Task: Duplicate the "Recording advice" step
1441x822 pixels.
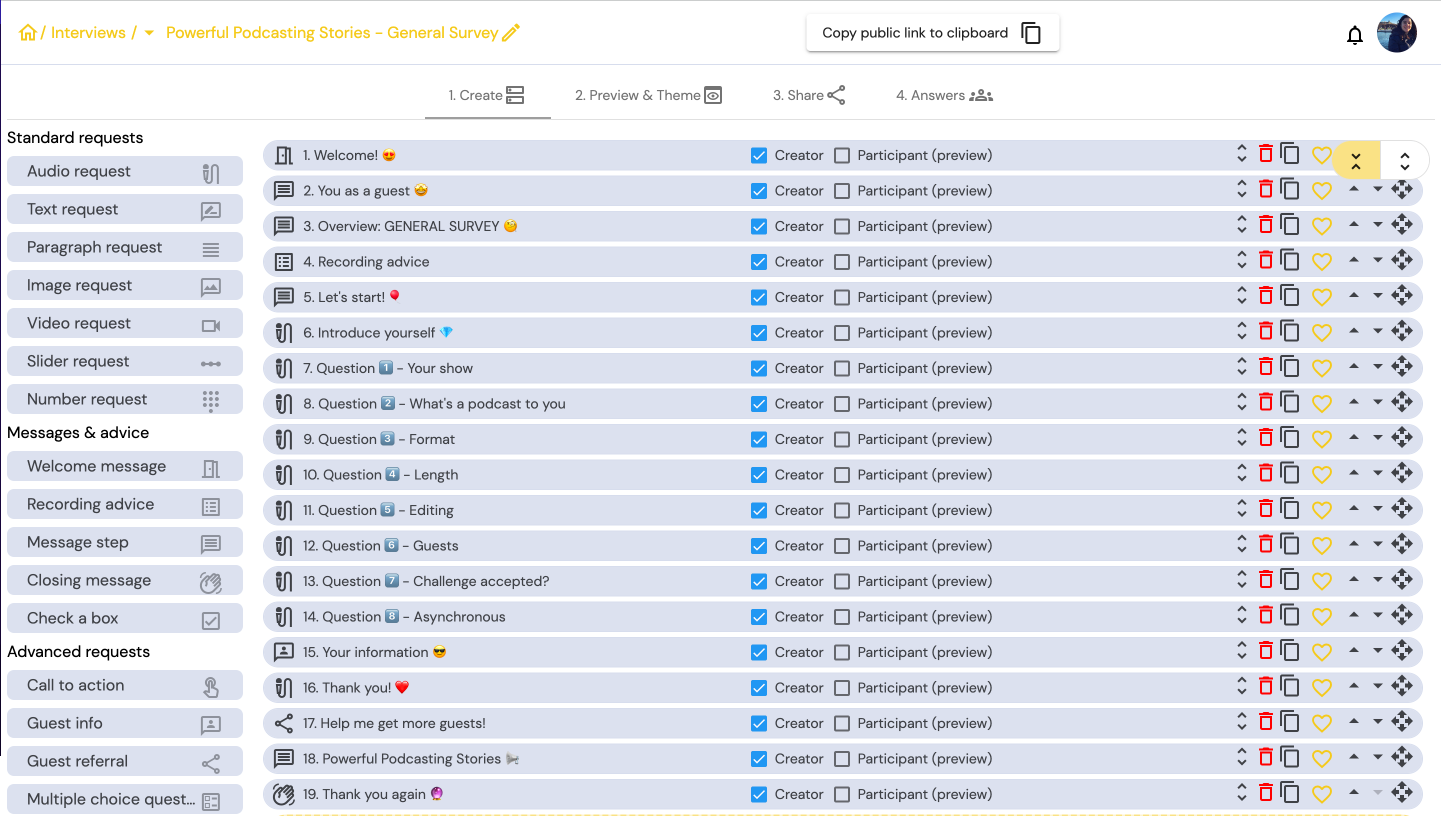Action: click(x=1290, y=260)
